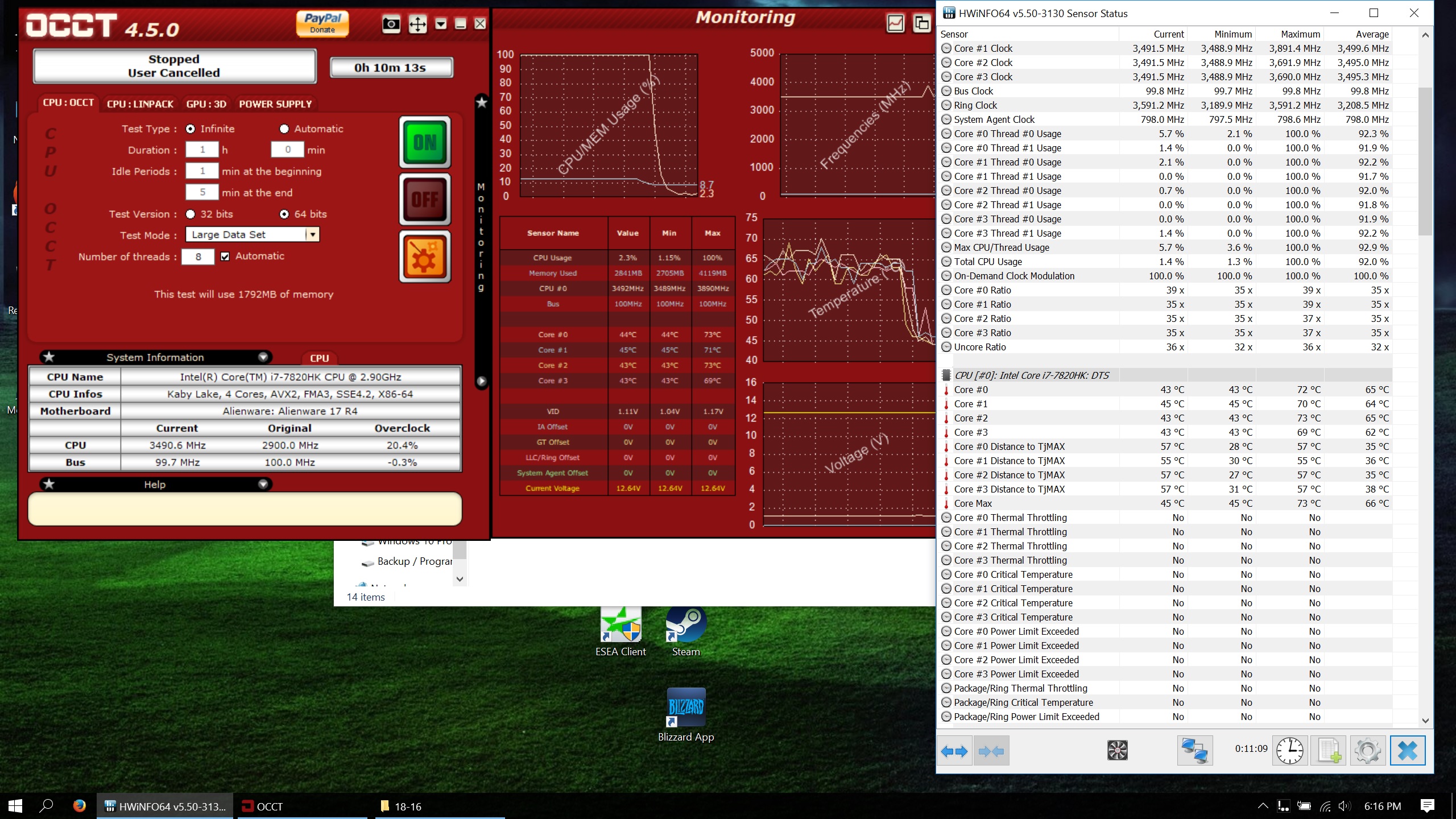Click the Monitoring sidebar arrow circle
Screen dimensions: 1456x819
(482, 381)
